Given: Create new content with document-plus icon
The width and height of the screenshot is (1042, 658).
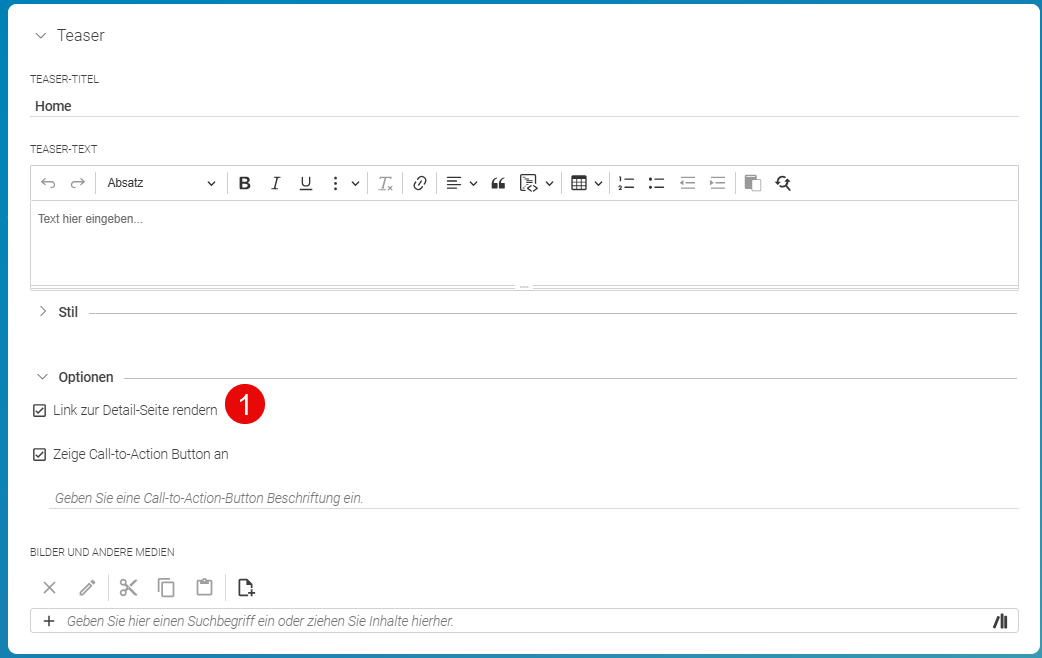Looking at the screenshot, I should coord(246,588).
